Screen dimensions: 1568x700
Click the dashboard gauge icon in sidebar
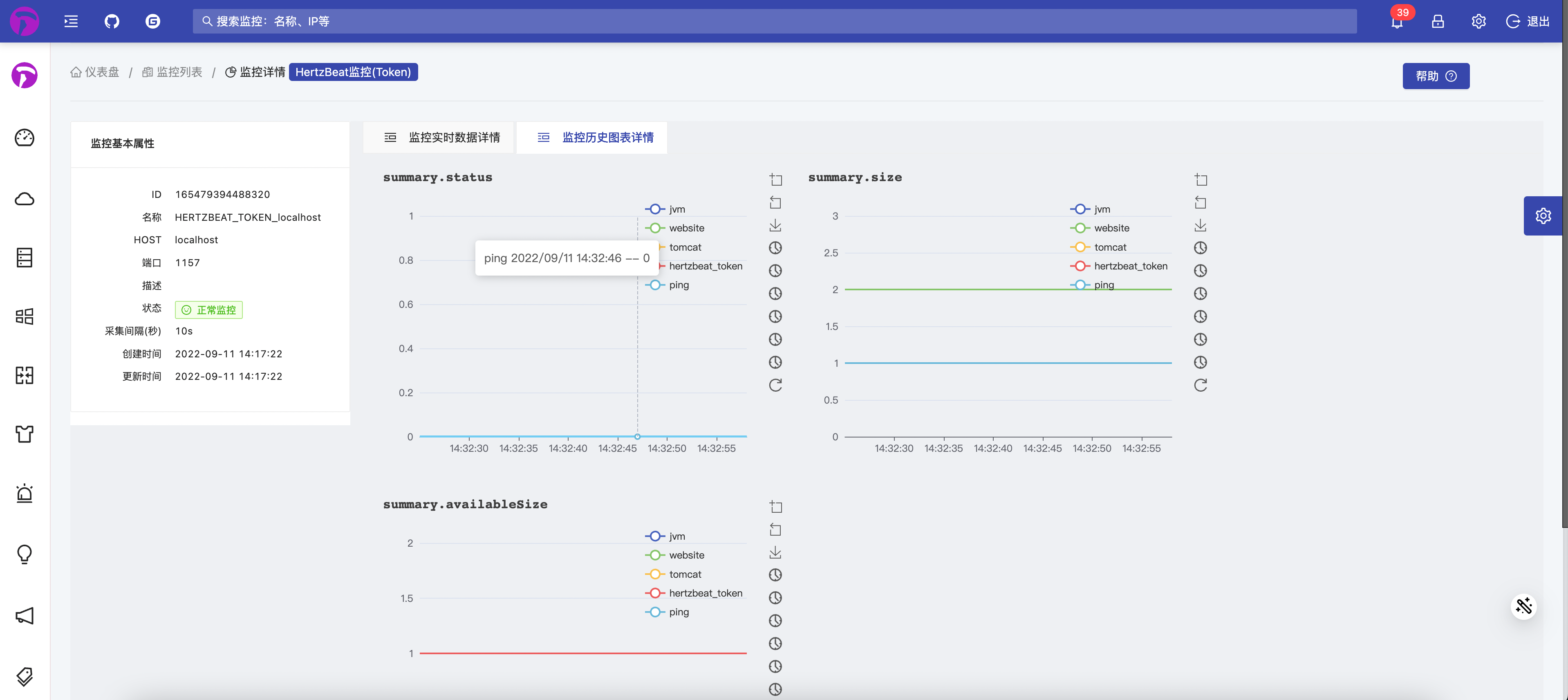point(25,137)
